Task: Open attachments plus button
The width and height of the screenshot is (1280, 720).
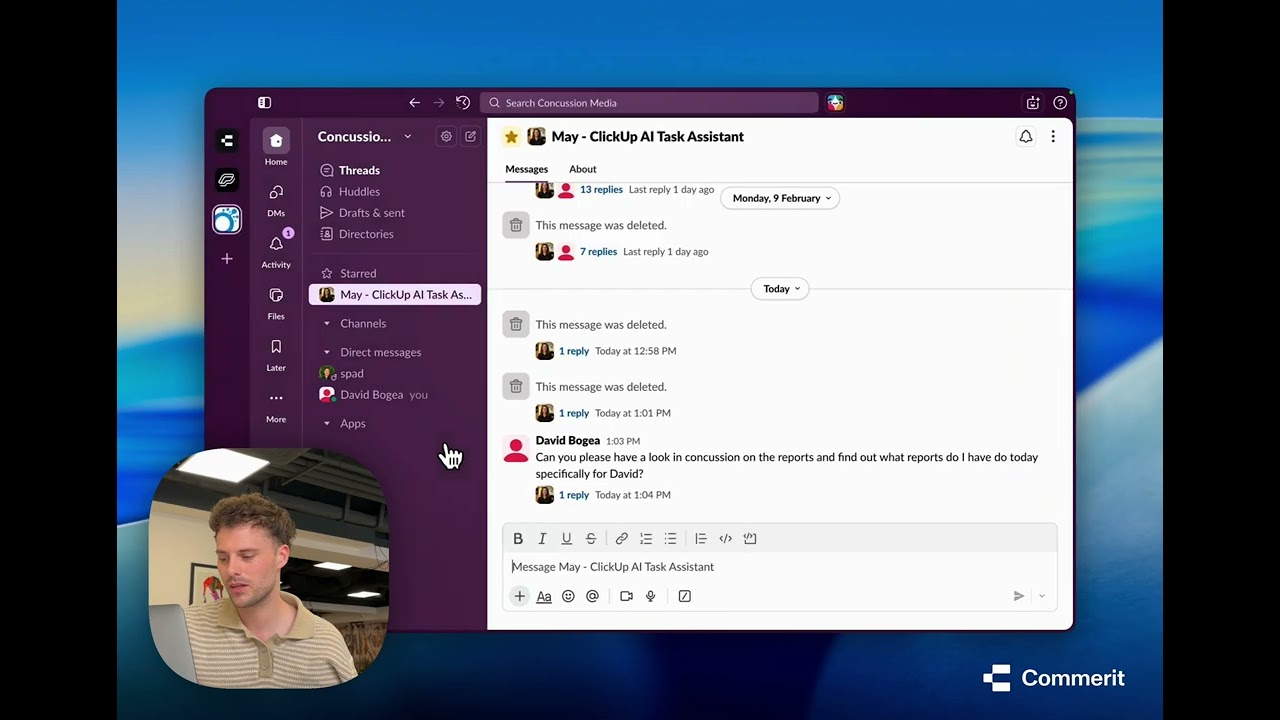Action: (x=519, y=596)
